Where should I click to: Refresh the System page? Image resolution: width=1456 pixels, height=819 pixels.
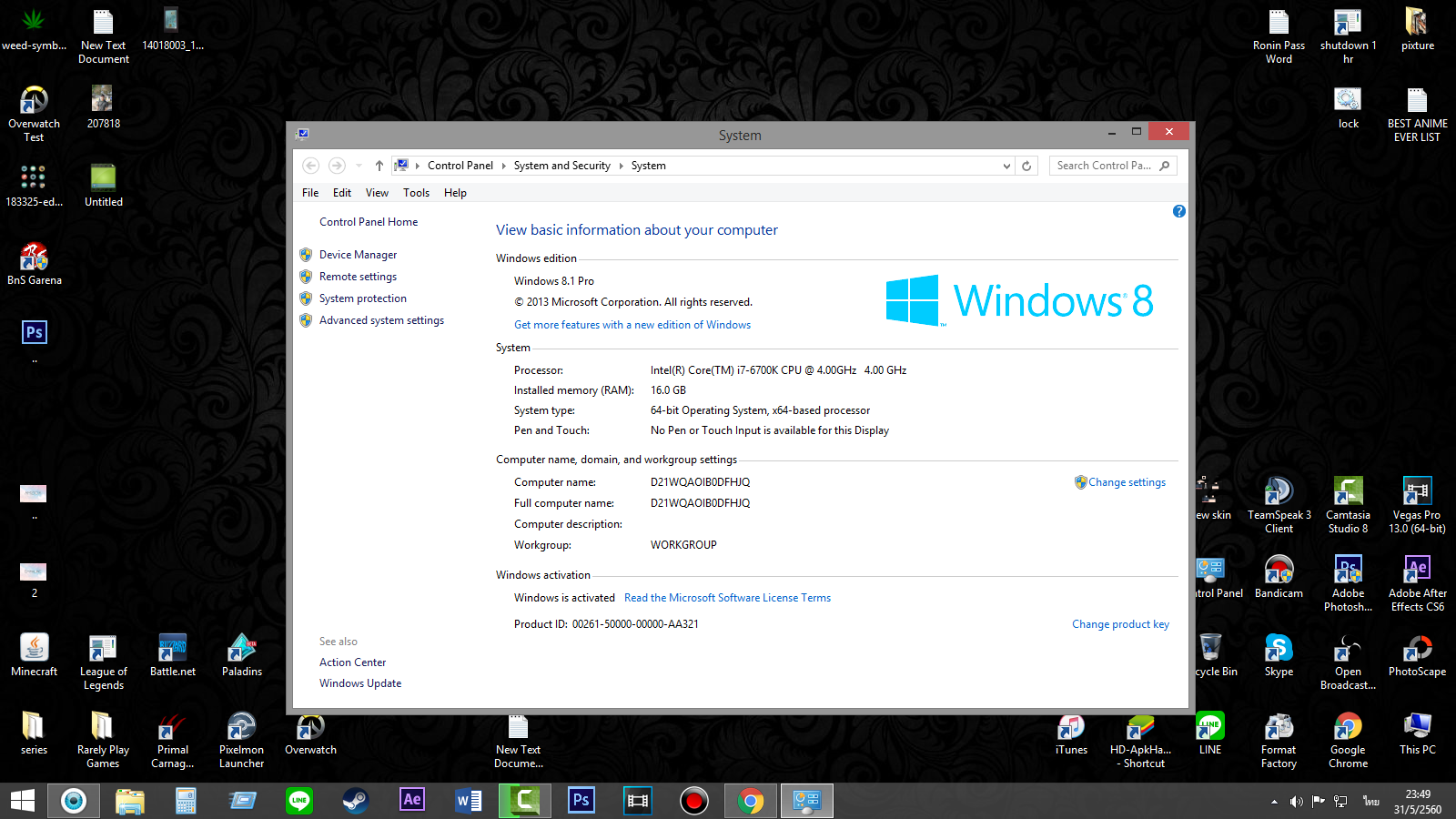click(1026, 166)
